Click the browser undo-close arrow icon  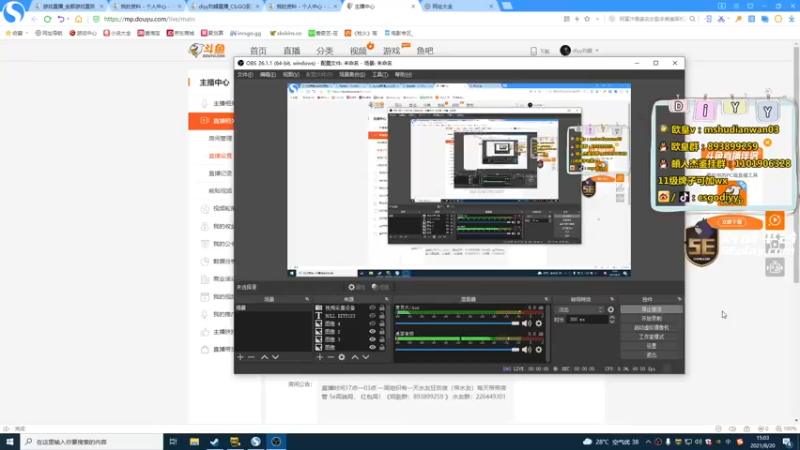[x=61, y=19]
